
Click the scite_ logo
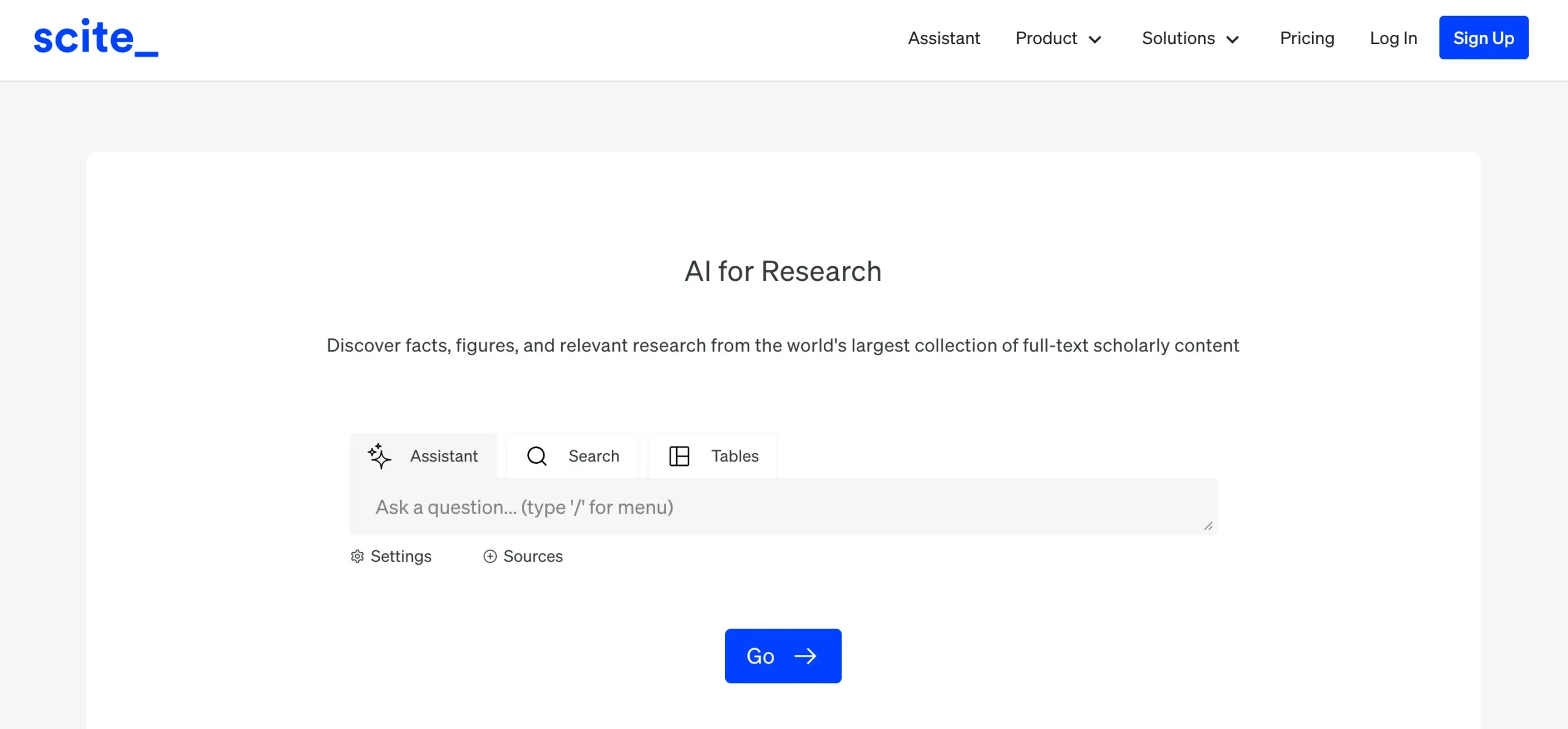coord(96,38)
